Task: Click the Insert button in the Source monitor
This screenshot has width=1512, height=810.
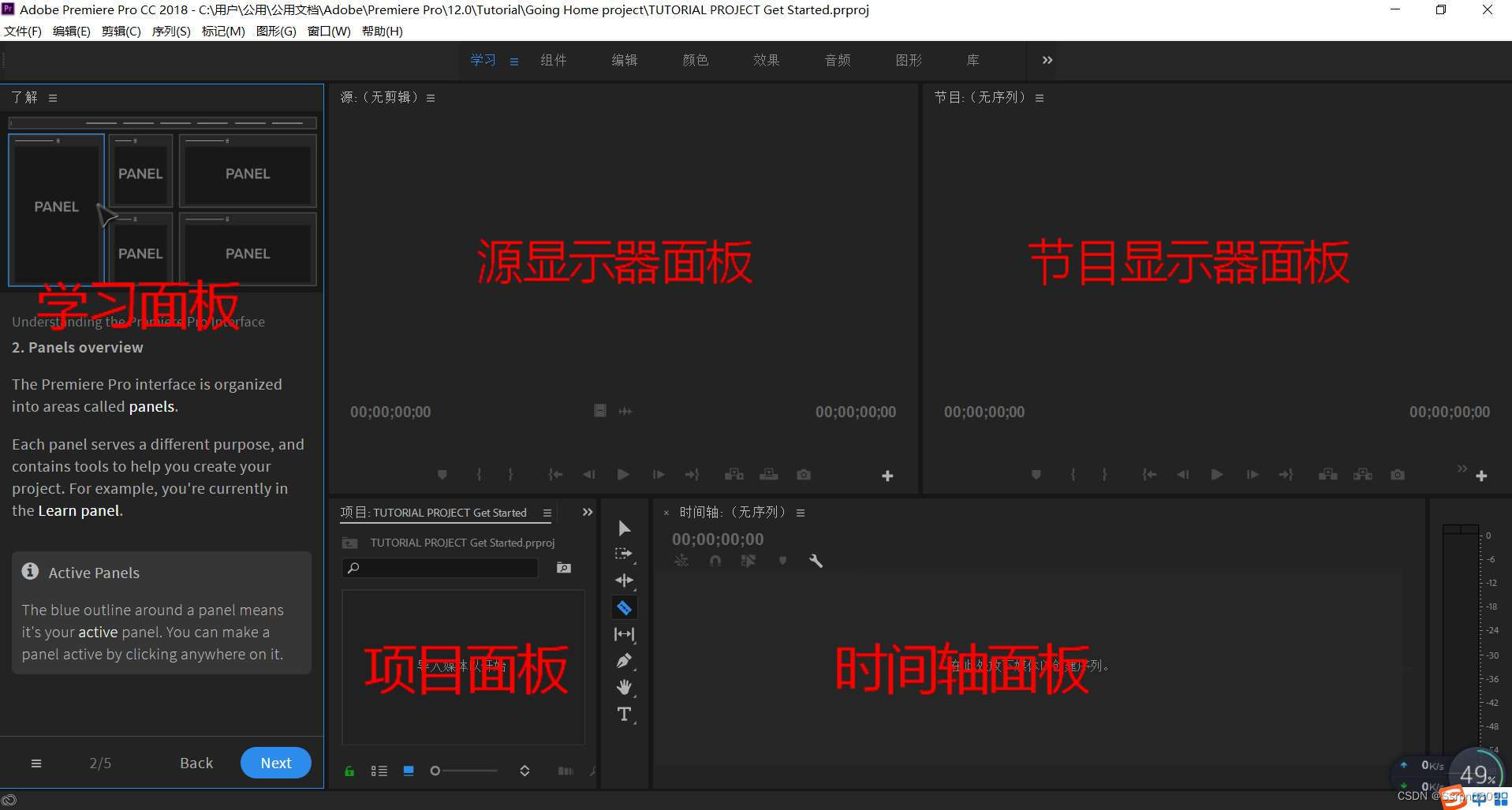Action: (734, 475)
